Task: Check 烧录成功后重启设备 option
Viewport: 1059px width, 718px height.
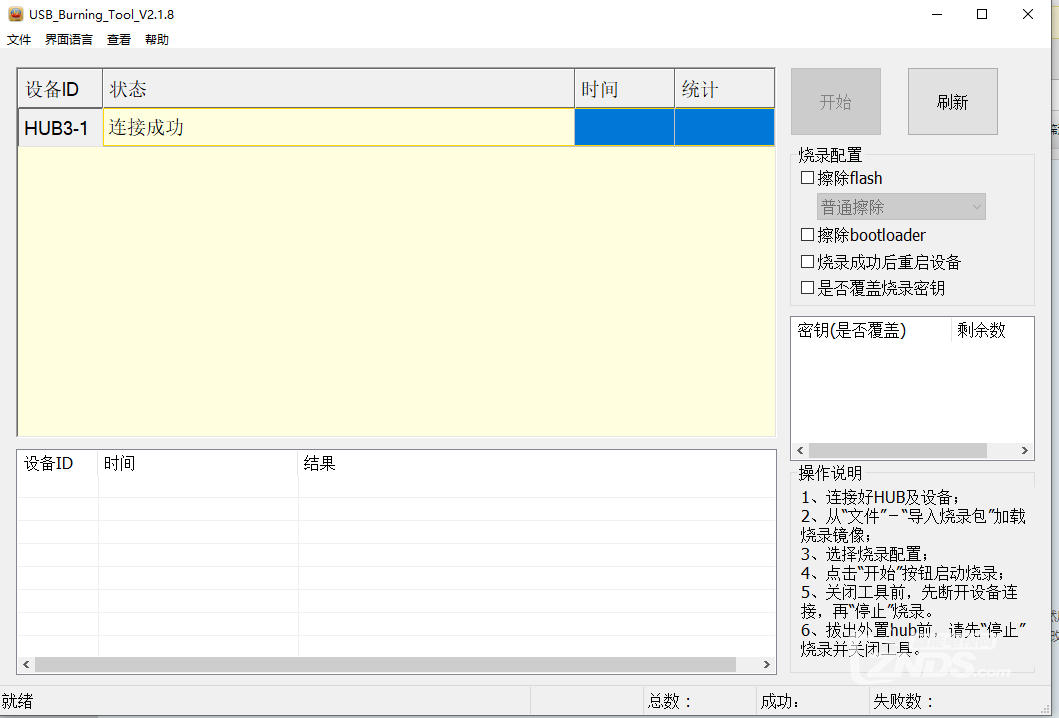Action: coord(807,261)
